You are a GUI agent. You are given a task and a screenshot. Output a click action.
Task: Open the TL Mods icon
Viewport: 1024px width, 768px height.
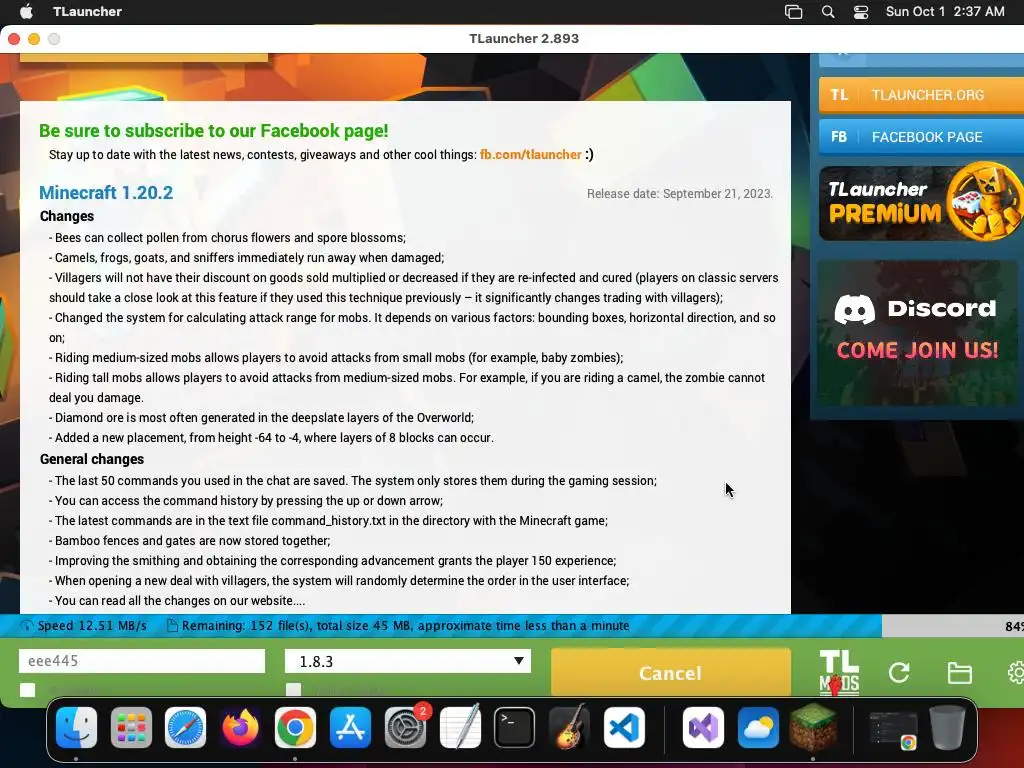click(839, 672)
